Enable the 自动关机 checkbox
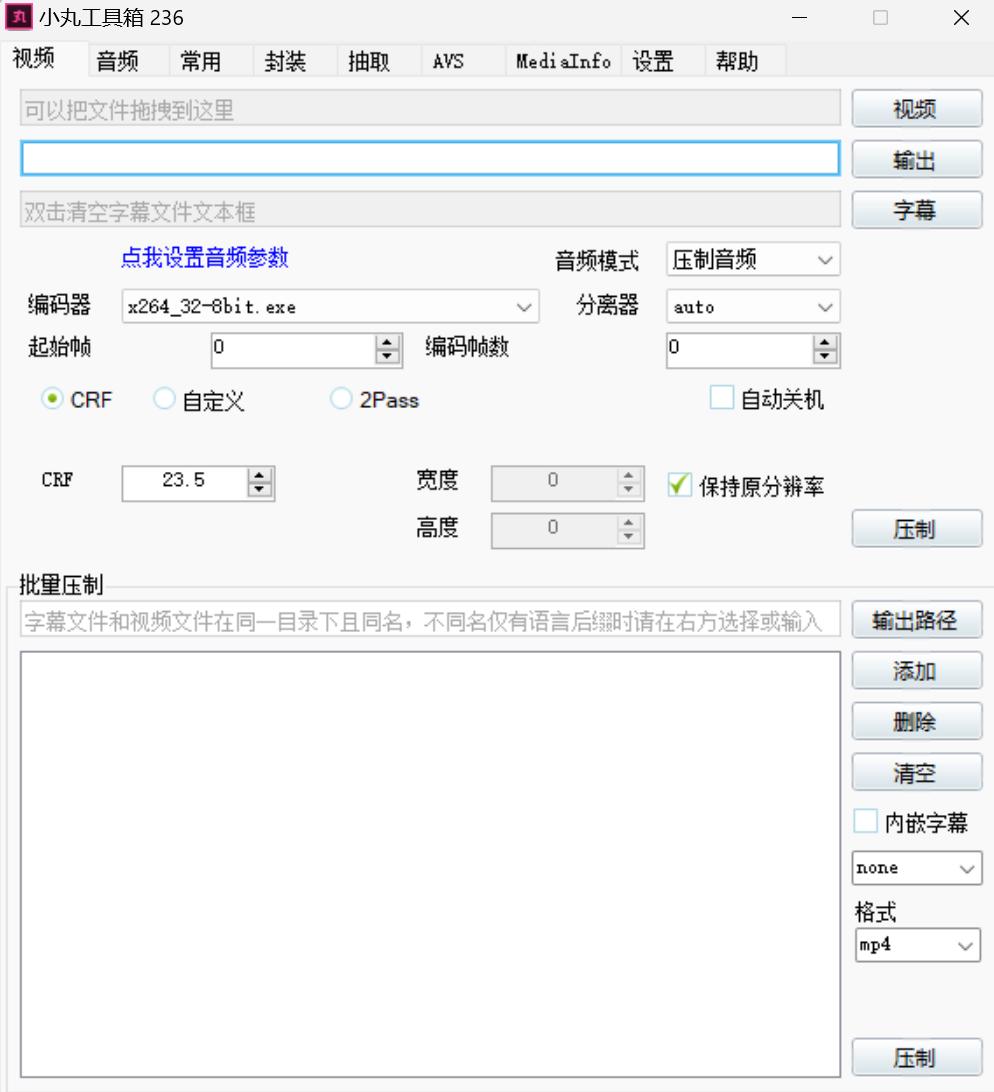 click(721, 399)
